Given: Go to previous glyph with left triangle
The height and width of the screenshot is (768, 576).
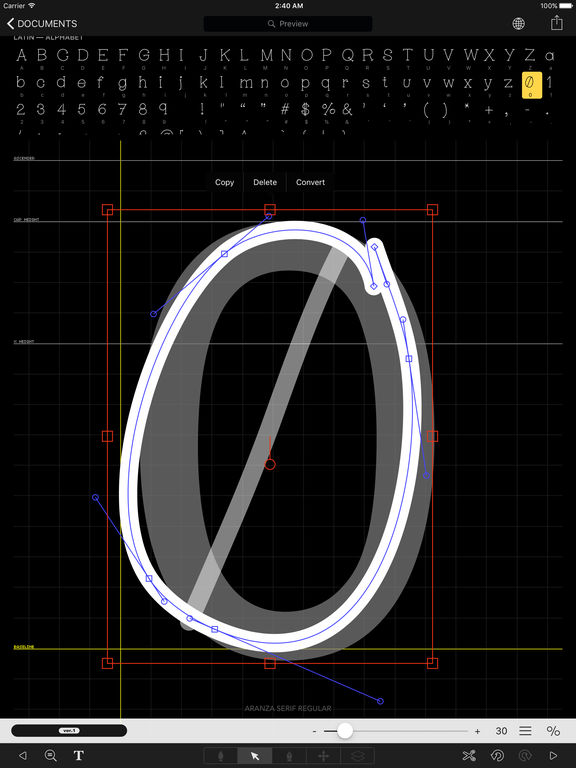Looking at the screenshot, I should [x=23, y=756].
